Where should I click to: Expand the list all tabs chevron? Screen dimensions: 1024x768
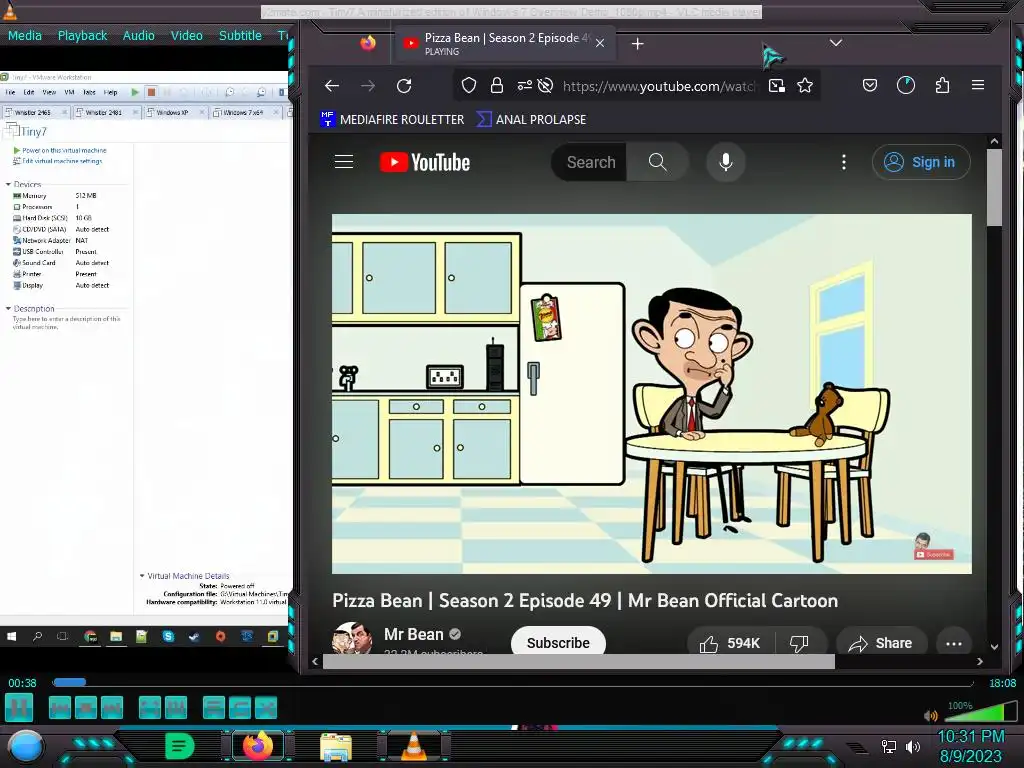[835, 43]
